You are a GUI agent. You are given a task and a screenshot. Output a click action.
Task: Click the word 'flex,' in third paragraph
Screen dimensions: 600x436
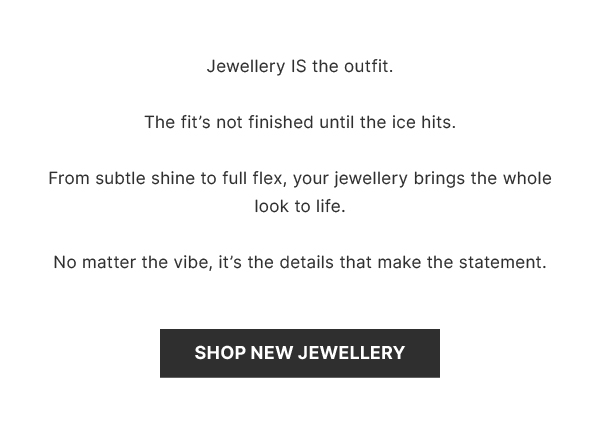coord(269,178)
